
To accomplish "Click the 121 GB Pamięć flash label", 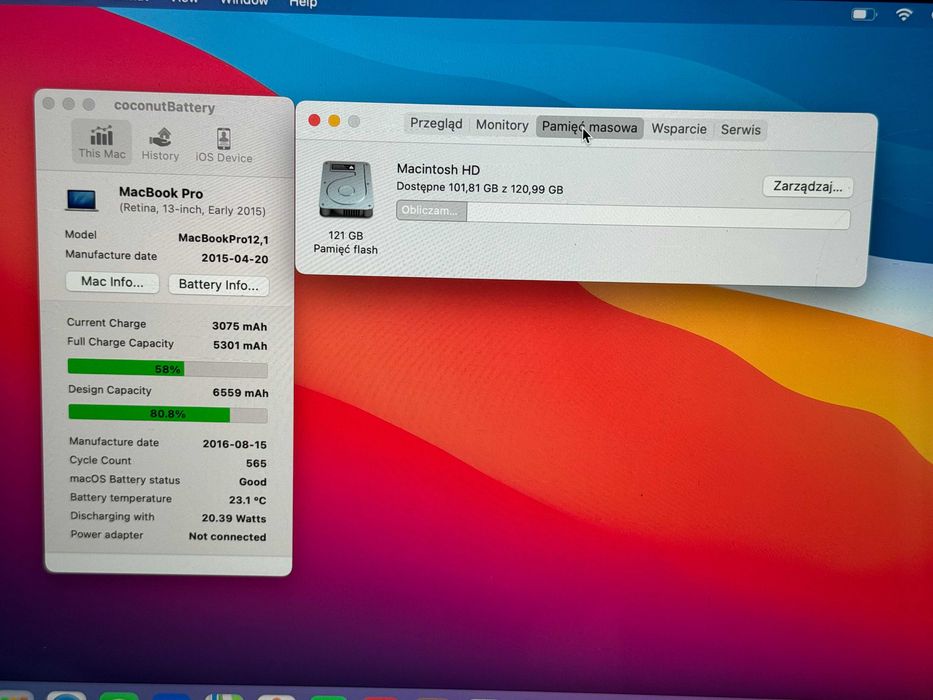I will [x=346, y=242].
